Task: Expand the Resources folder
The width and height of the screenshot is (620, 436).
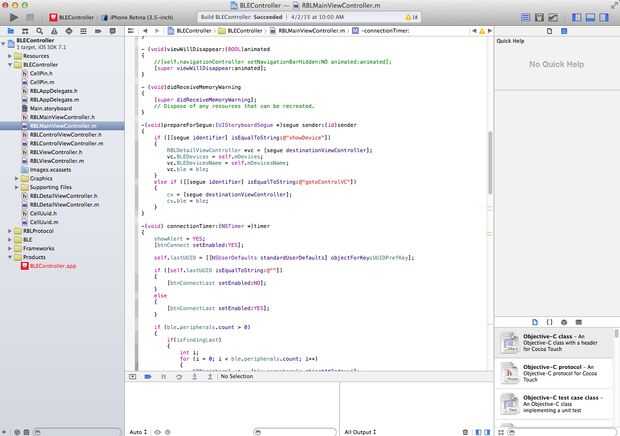Action: (10, 56)
